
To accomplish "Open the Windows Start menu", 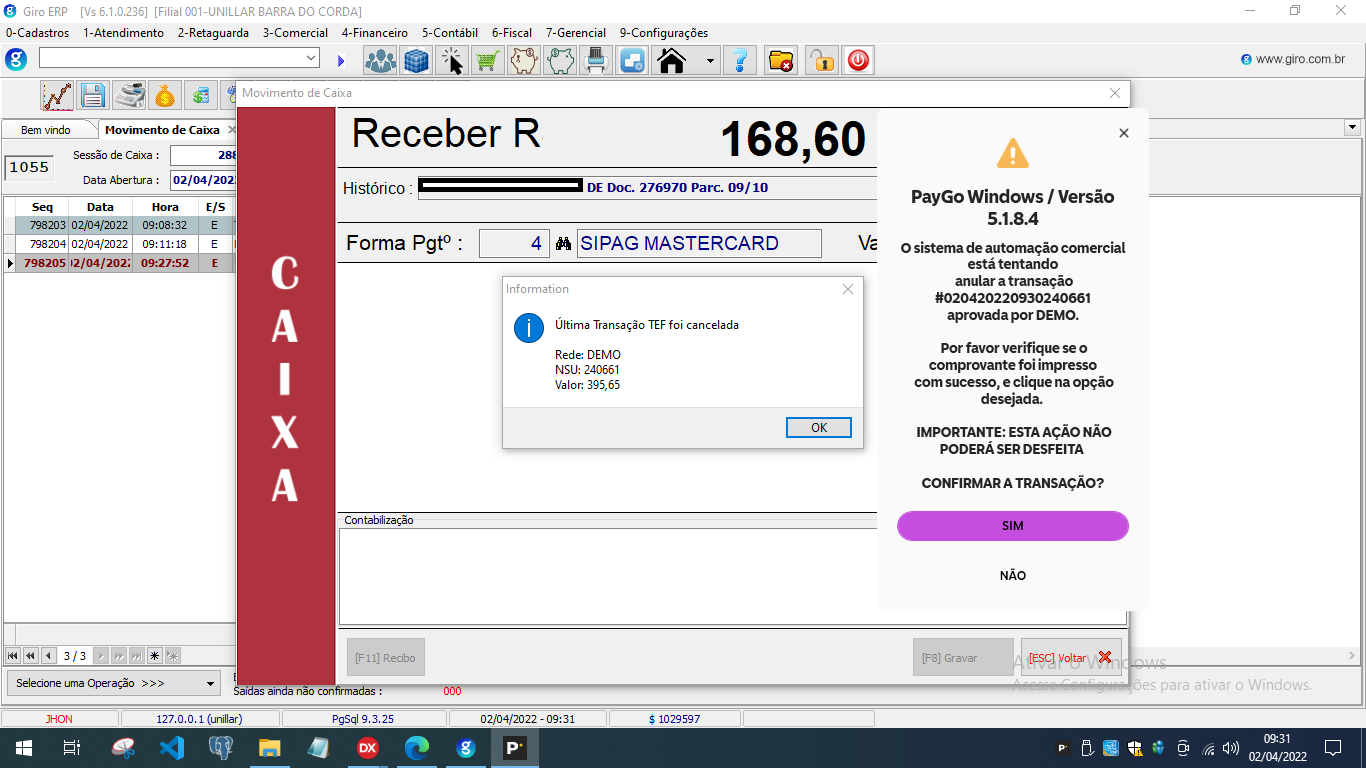I will [23, 747].
